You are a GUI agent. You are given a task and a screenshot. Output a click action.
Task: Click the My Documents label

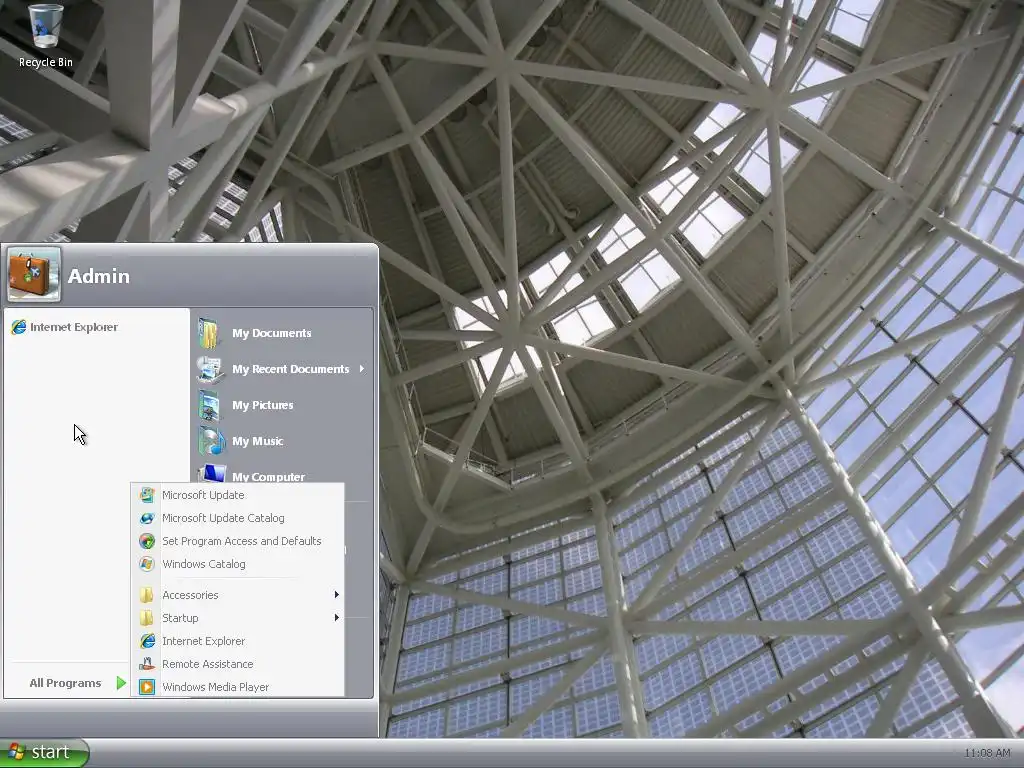[272, 333]
